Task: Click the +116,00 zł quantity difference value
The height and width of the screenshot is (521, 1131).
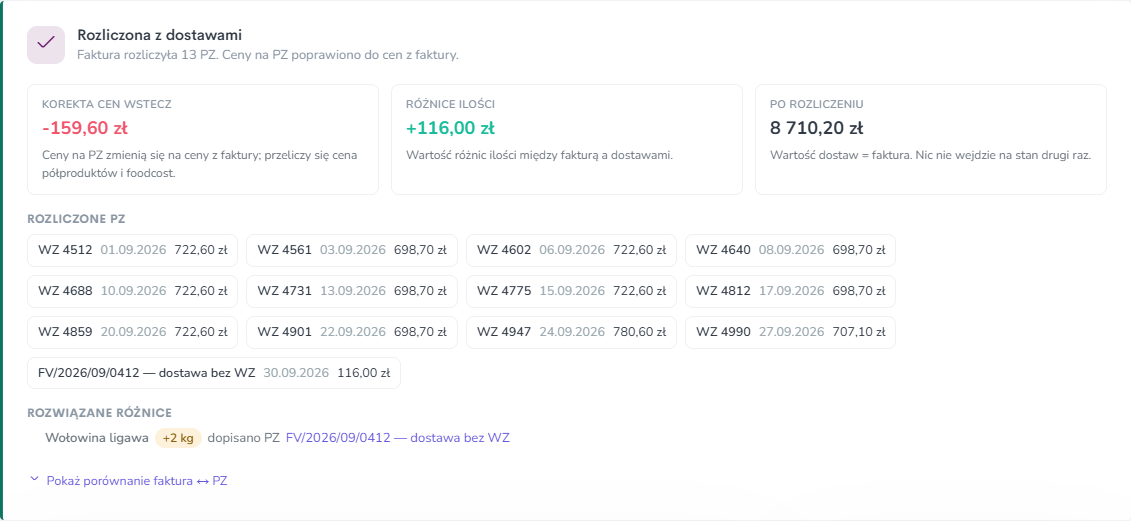Action: (450, 128)
